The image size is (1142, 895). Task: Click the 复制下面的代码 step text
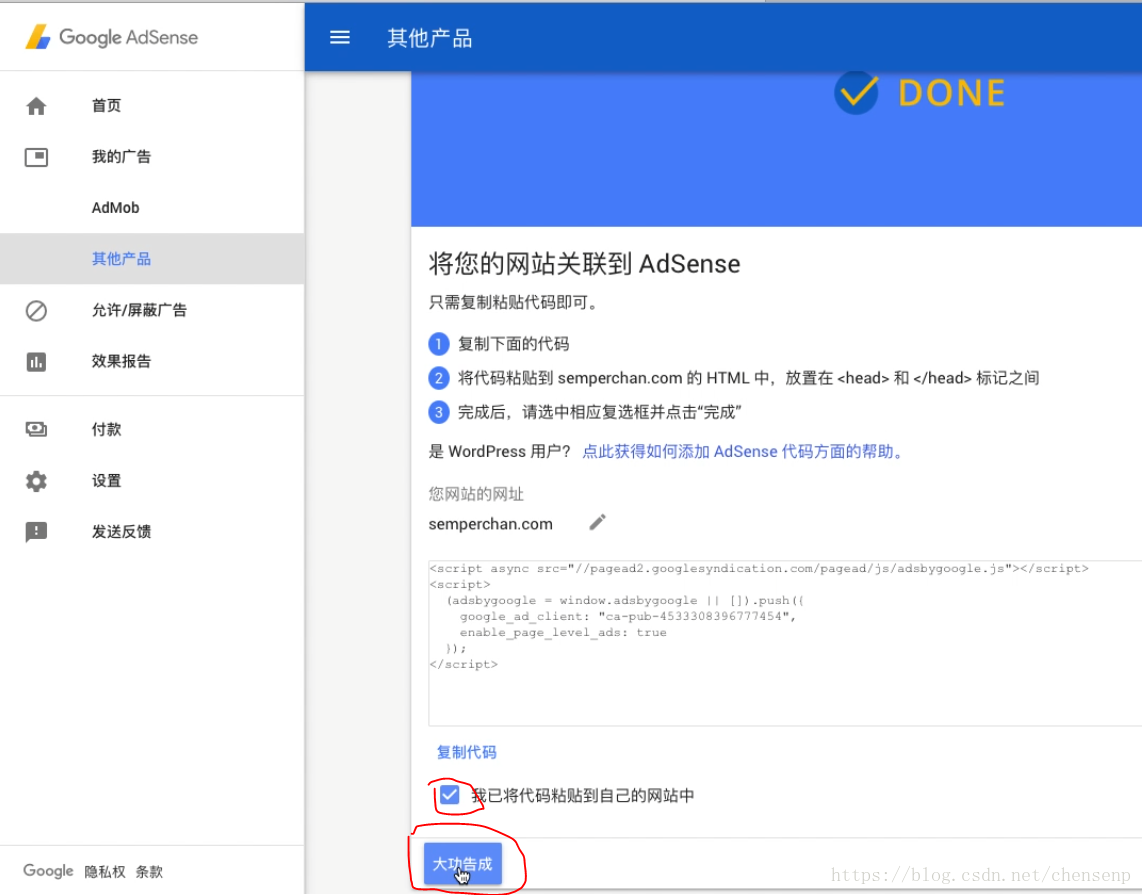(513, 344)
